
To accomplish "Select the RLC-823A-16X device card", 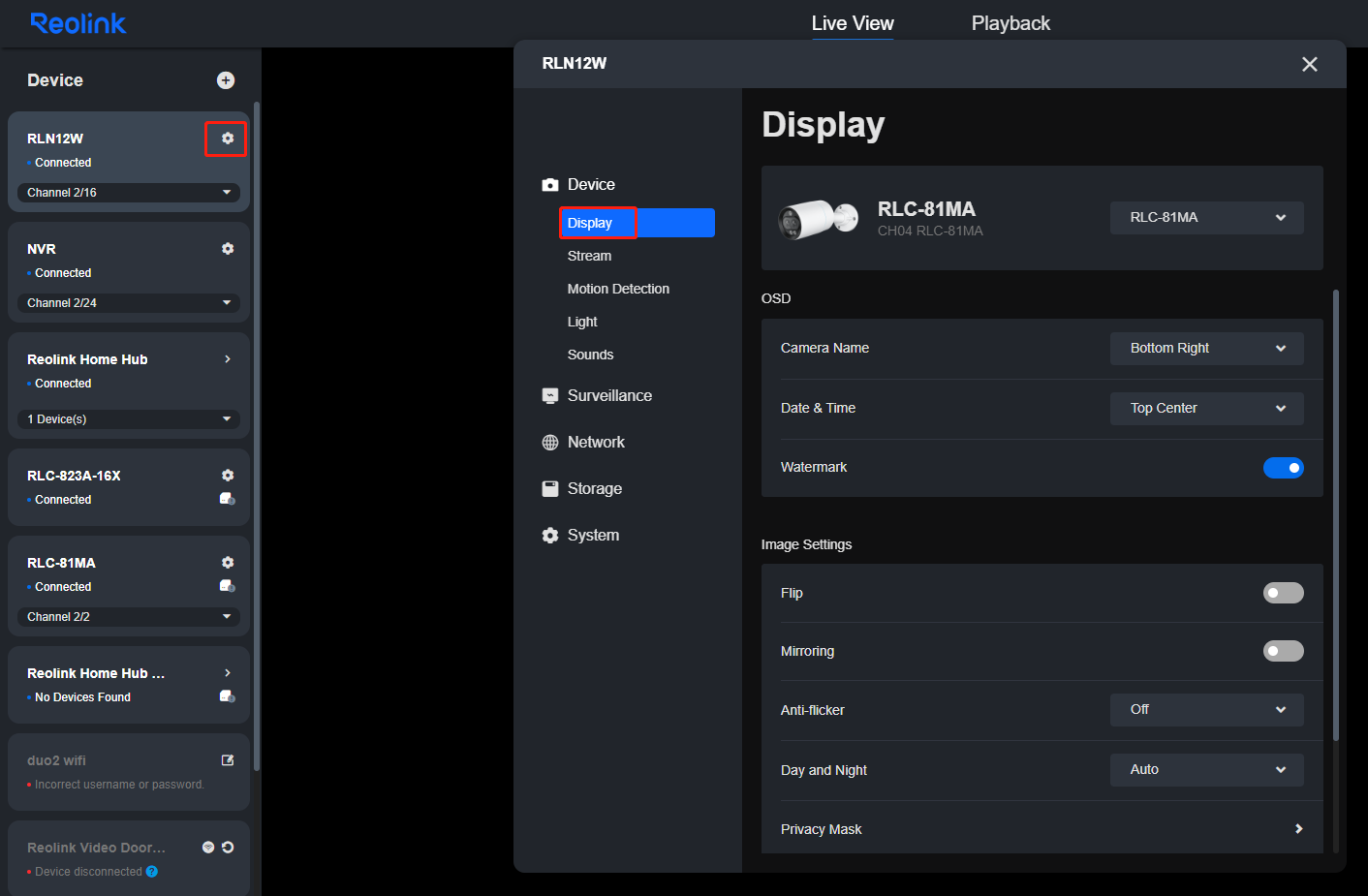I will pyautogui.click(x=129, y=487).
